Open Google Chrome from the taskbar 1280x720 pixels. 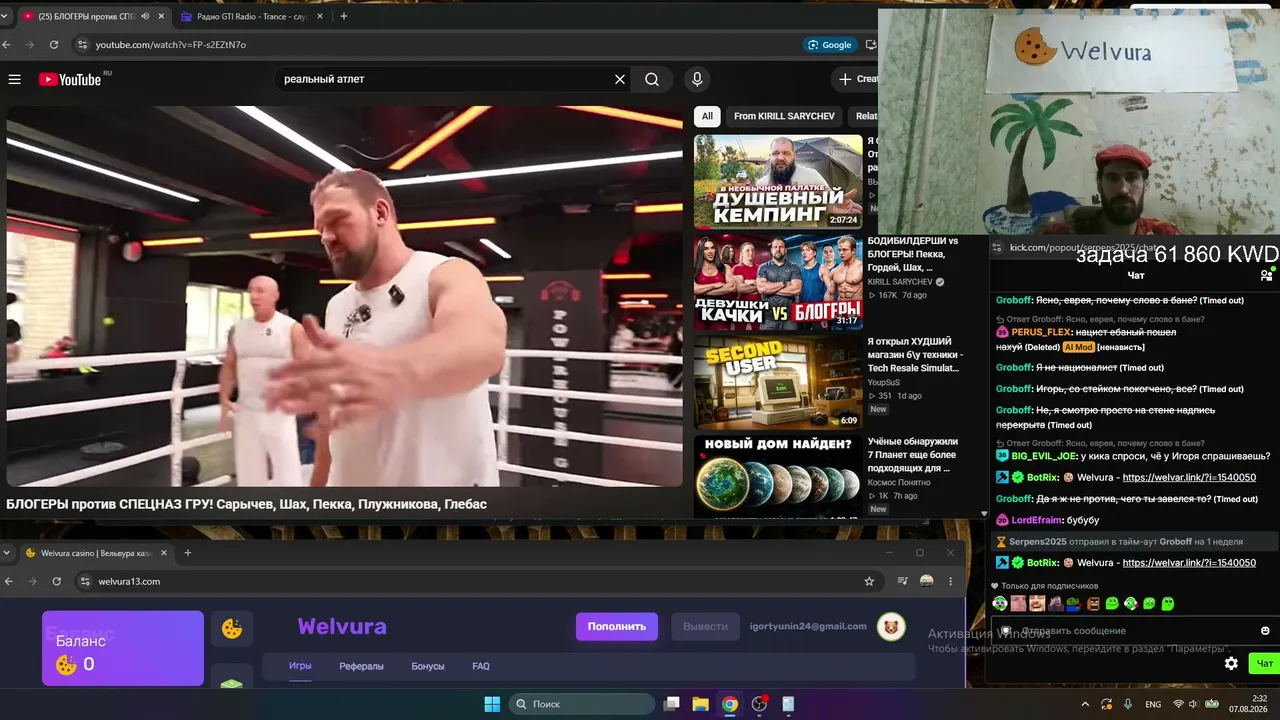(730, 704)
